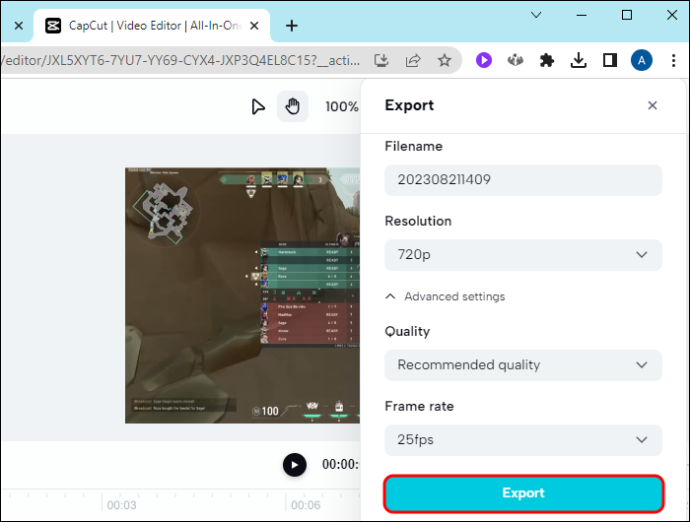The height and width of the screenshot is (522, 690).
Task: Close the Export panel
Action: [652, 106]
